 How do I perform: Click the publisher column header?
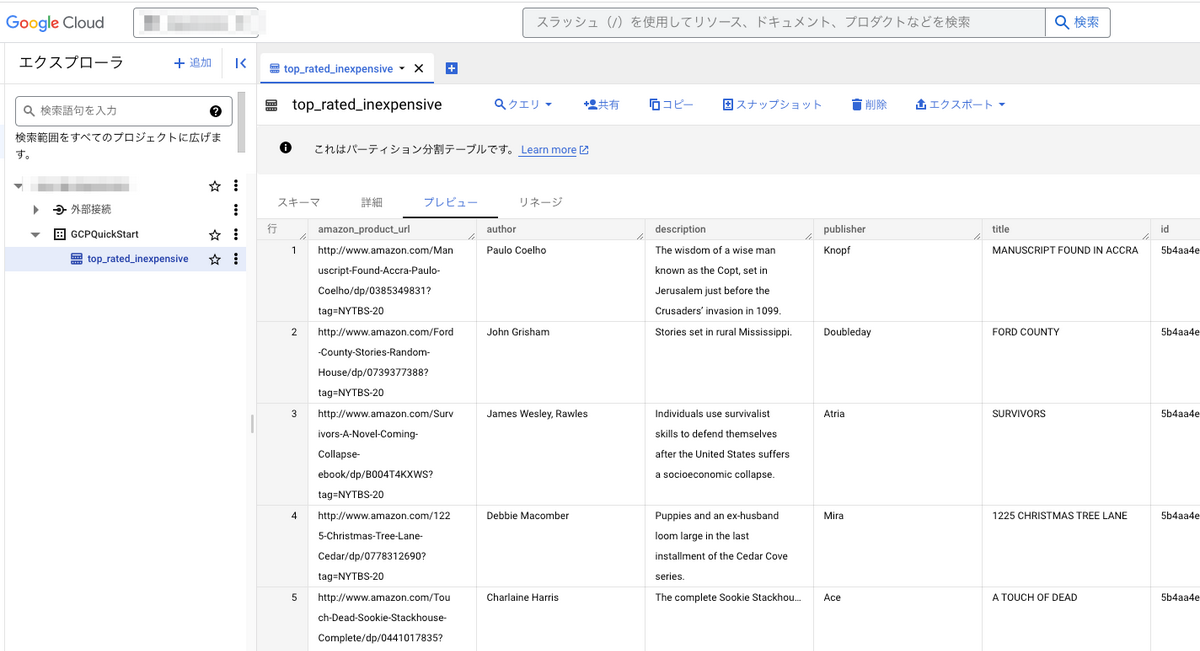(x=897, y=229)
